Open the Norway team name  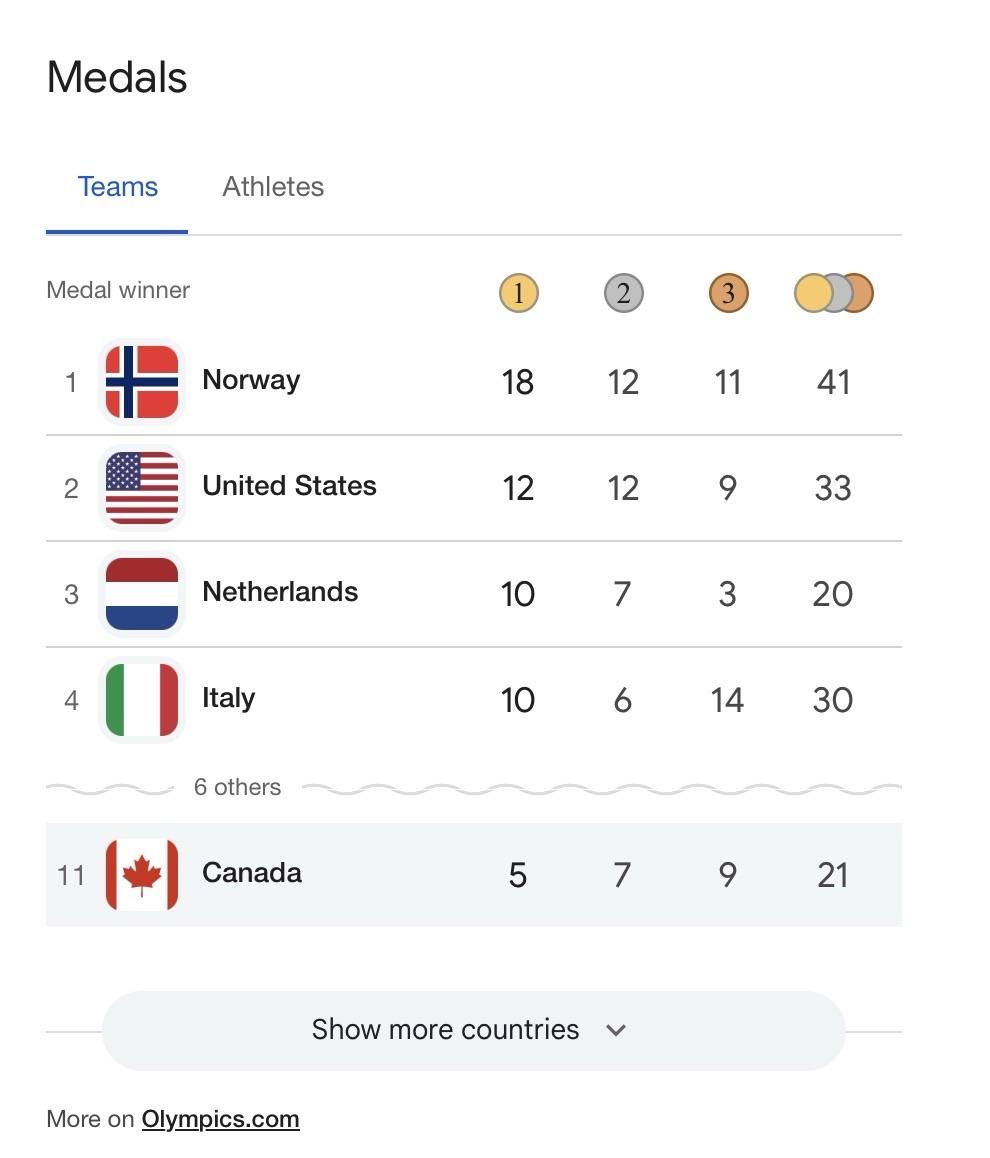(x=251, y=380)
